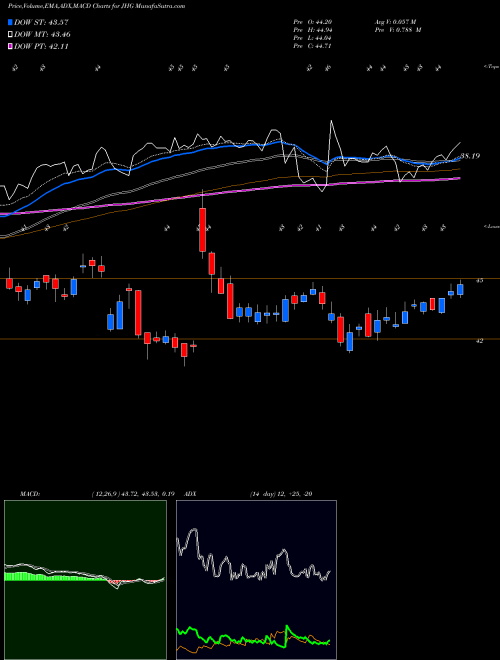Viewport: 500px width, 660px height.
Task: Select the DOW MT: 43.46 label
Action: tap(43, 35)
